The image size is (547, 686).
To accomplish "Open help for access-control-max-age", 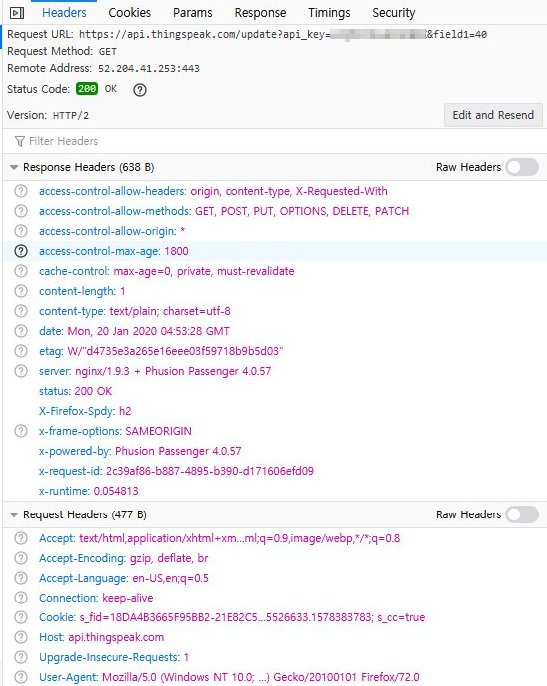I will point(21,251).
